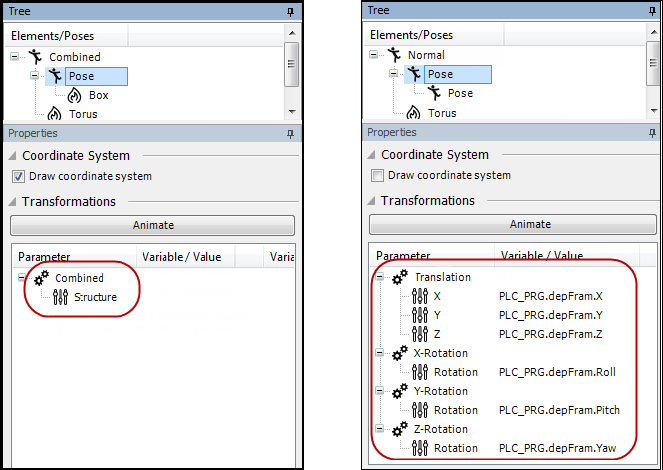This screenshot has height=470, width=663.
Task: Uncheck the ticked Draw coordinate system checkbox
Action: (18, 177)
